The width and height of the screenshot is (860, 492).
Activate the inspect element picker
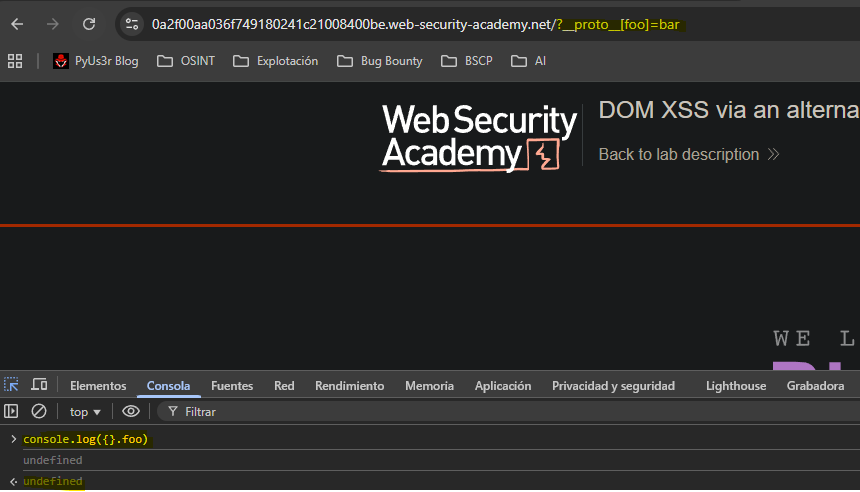12,385
